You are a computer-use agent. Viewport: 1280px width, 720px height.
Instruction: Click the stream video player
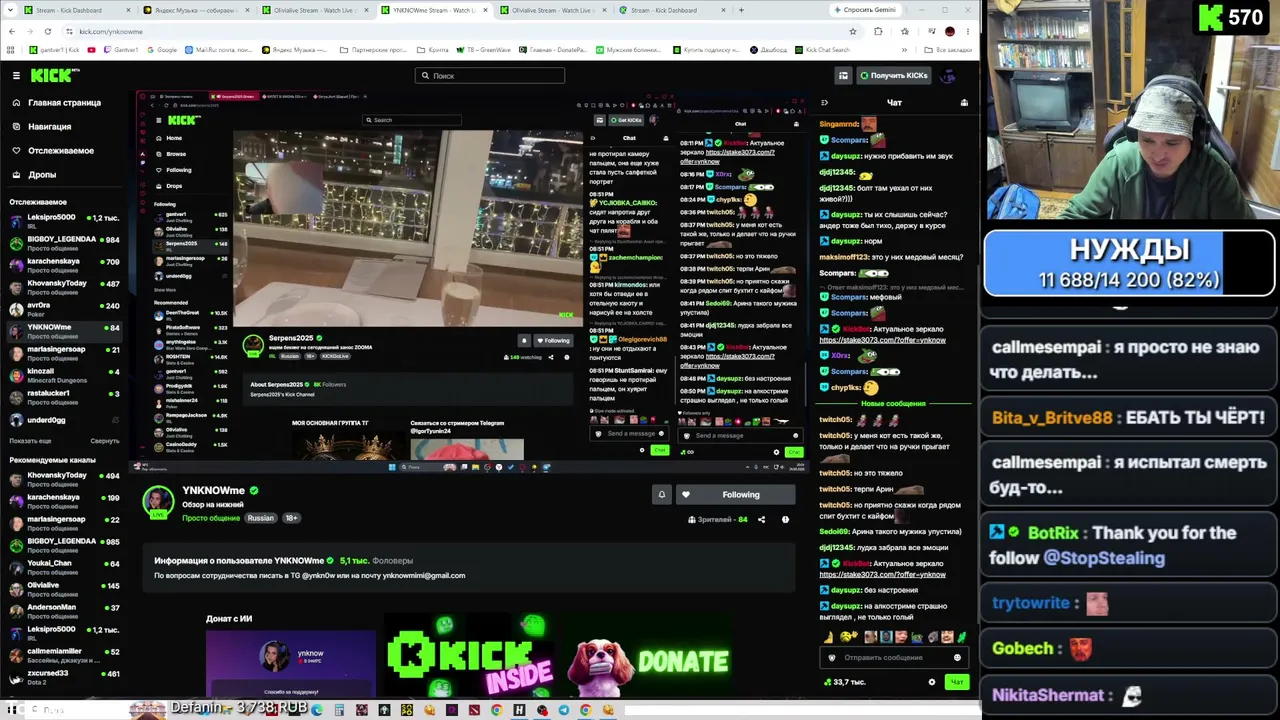[x=470, y=280]
